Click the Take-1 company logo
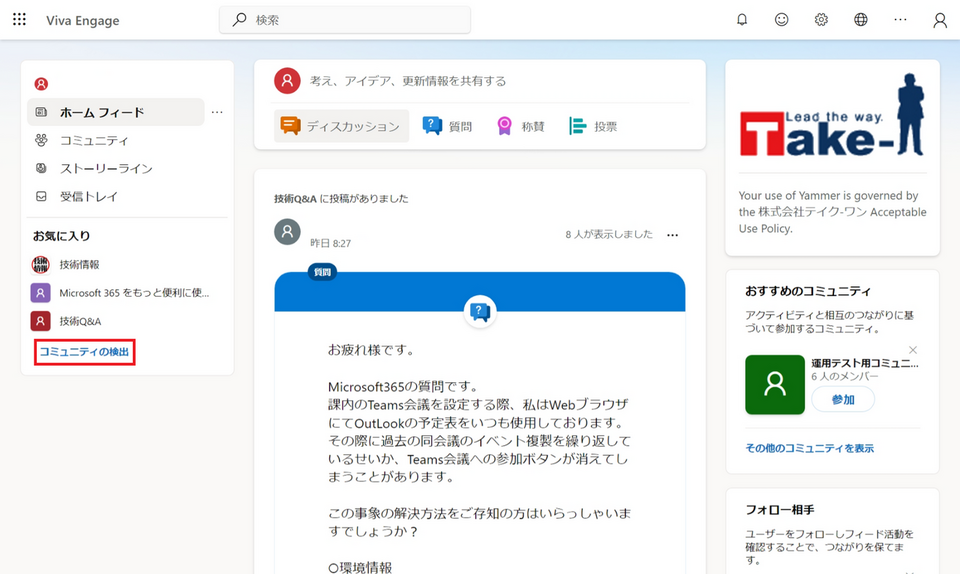Screen dimensions: 960x574 (832, 116)
